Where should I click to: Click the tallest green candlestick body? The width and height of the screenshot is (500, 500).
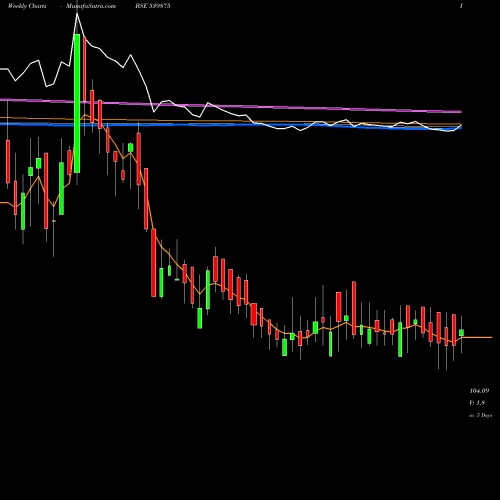(x=77, y=103)
